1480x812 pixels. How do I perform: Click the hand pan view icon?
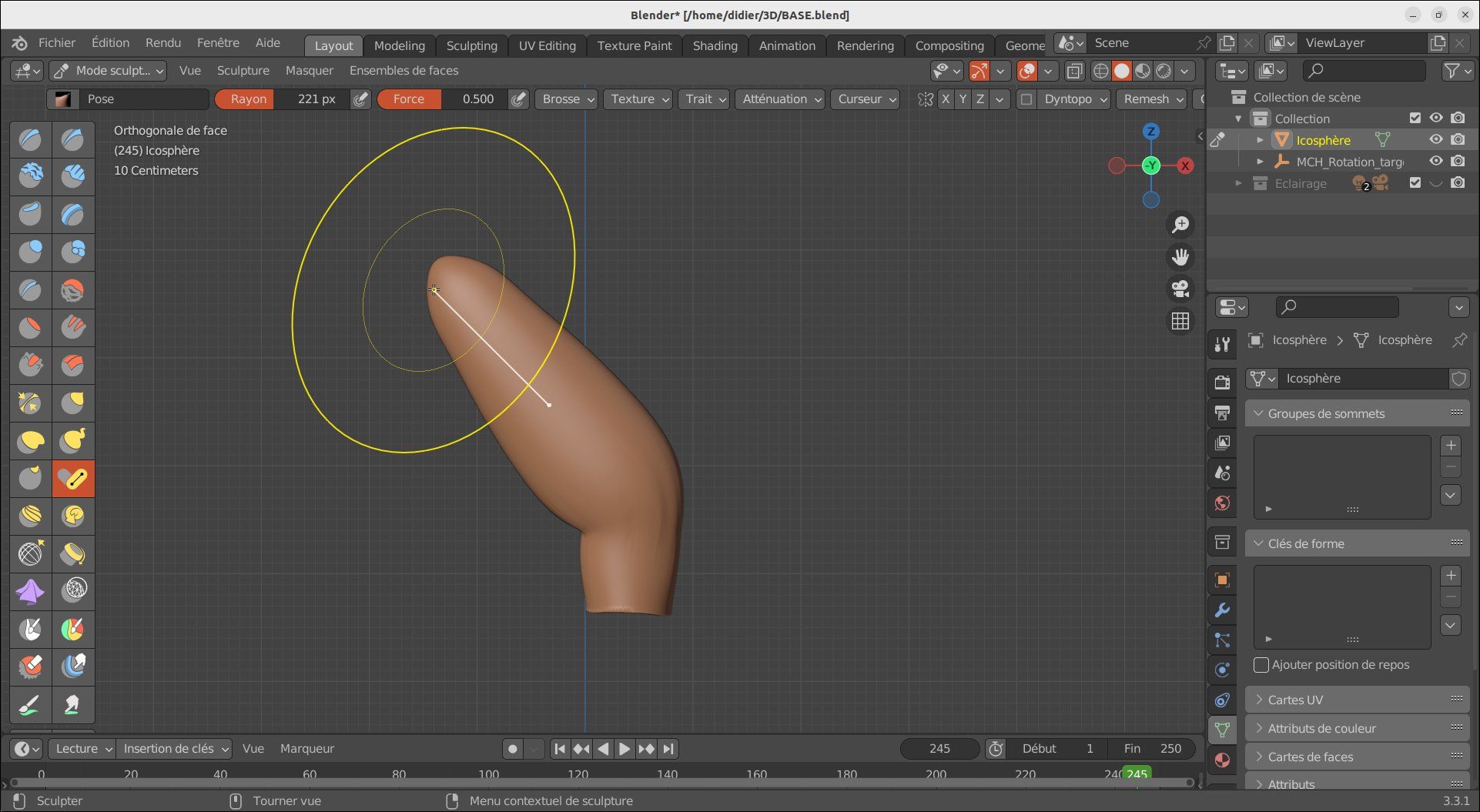(1180, 257)
